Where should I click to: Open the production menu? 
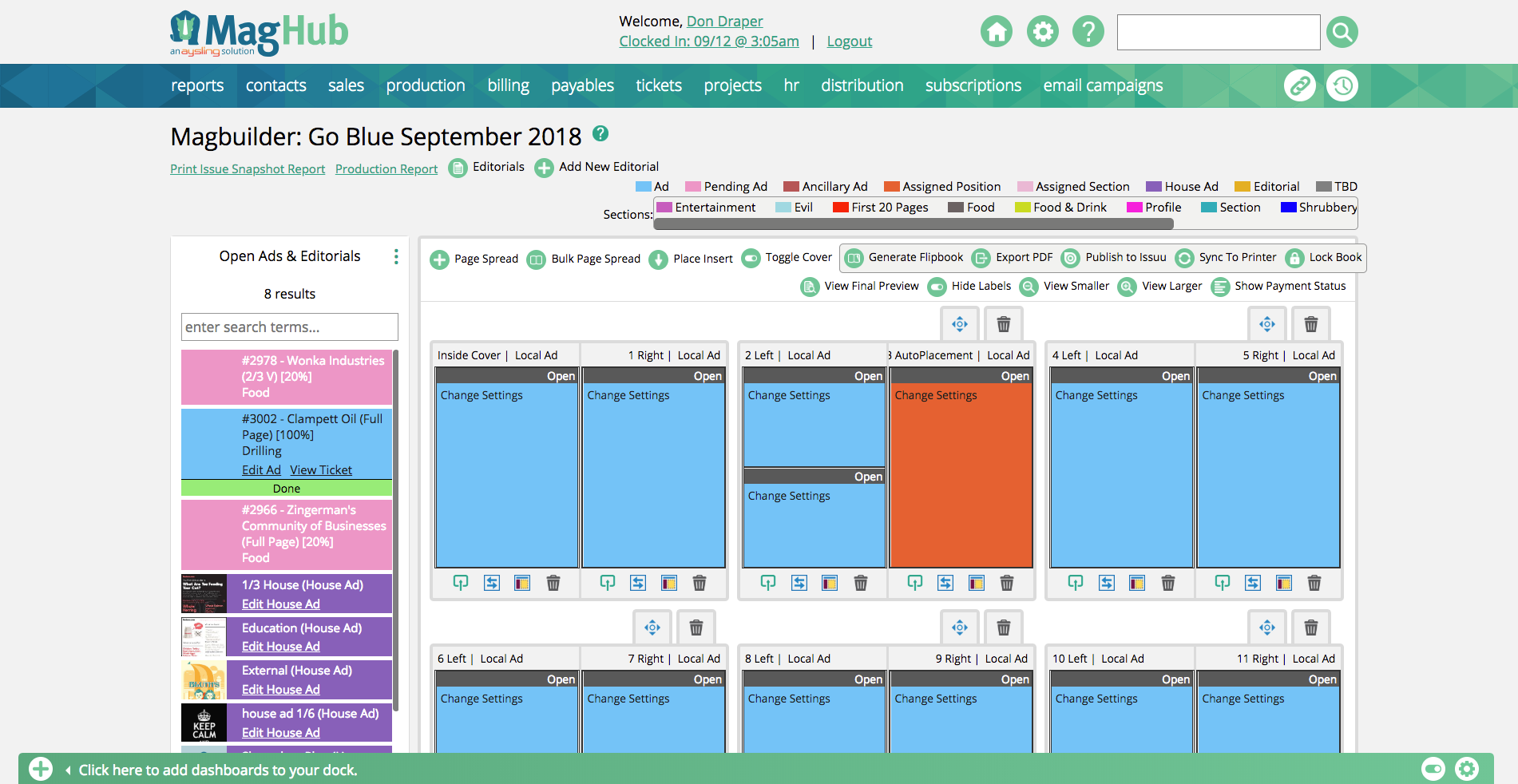[x=426, y=85]
